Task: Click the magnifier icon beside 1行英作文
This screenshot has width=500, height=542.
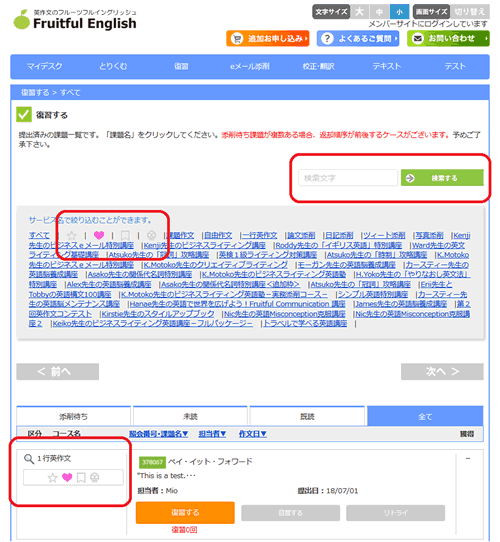Action: pos(29,459)
